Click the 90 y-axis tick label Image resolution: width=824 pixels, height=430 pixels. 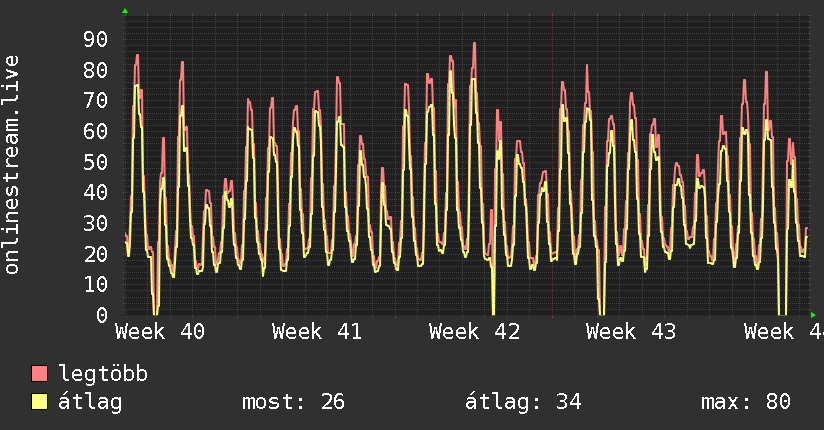pyautogui.click(x=96, y=39)
